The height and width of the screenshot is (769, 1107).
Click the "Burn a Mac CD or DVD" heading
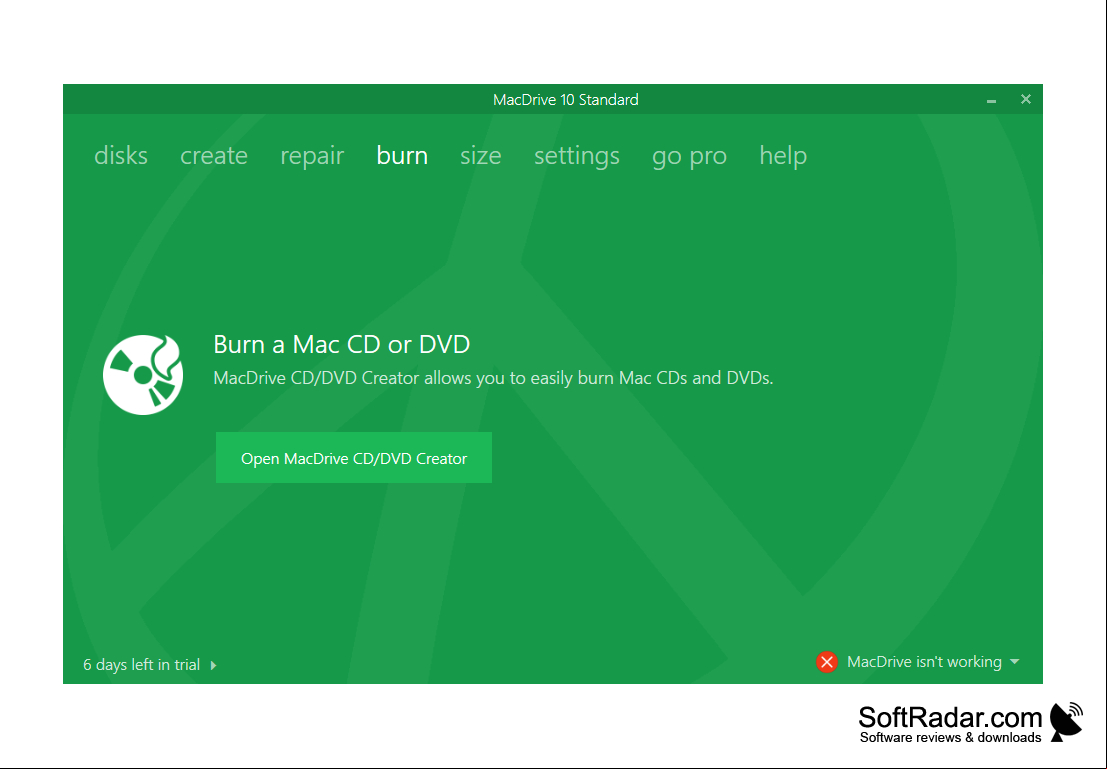(x=342, y=344)
